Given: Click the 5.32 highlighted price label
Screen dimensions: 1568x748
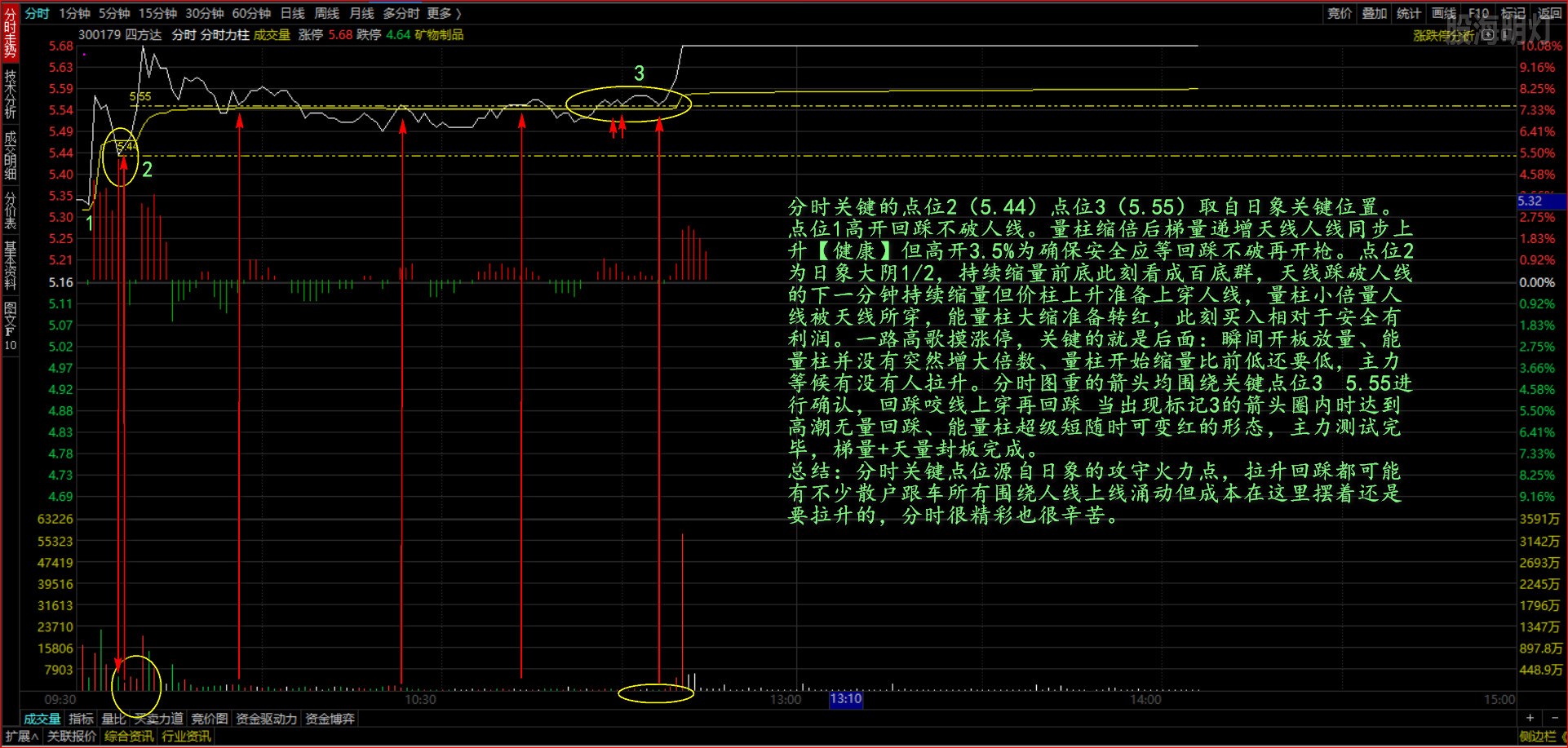Looking at the screenshot, I should coord(1540,201).
